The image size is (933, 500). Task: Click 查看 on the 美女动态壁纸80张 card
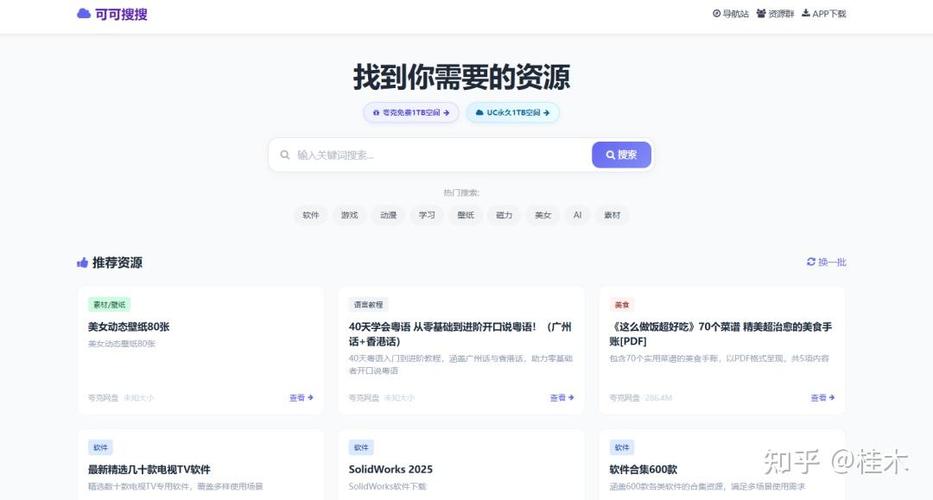(x=301, y=398)
